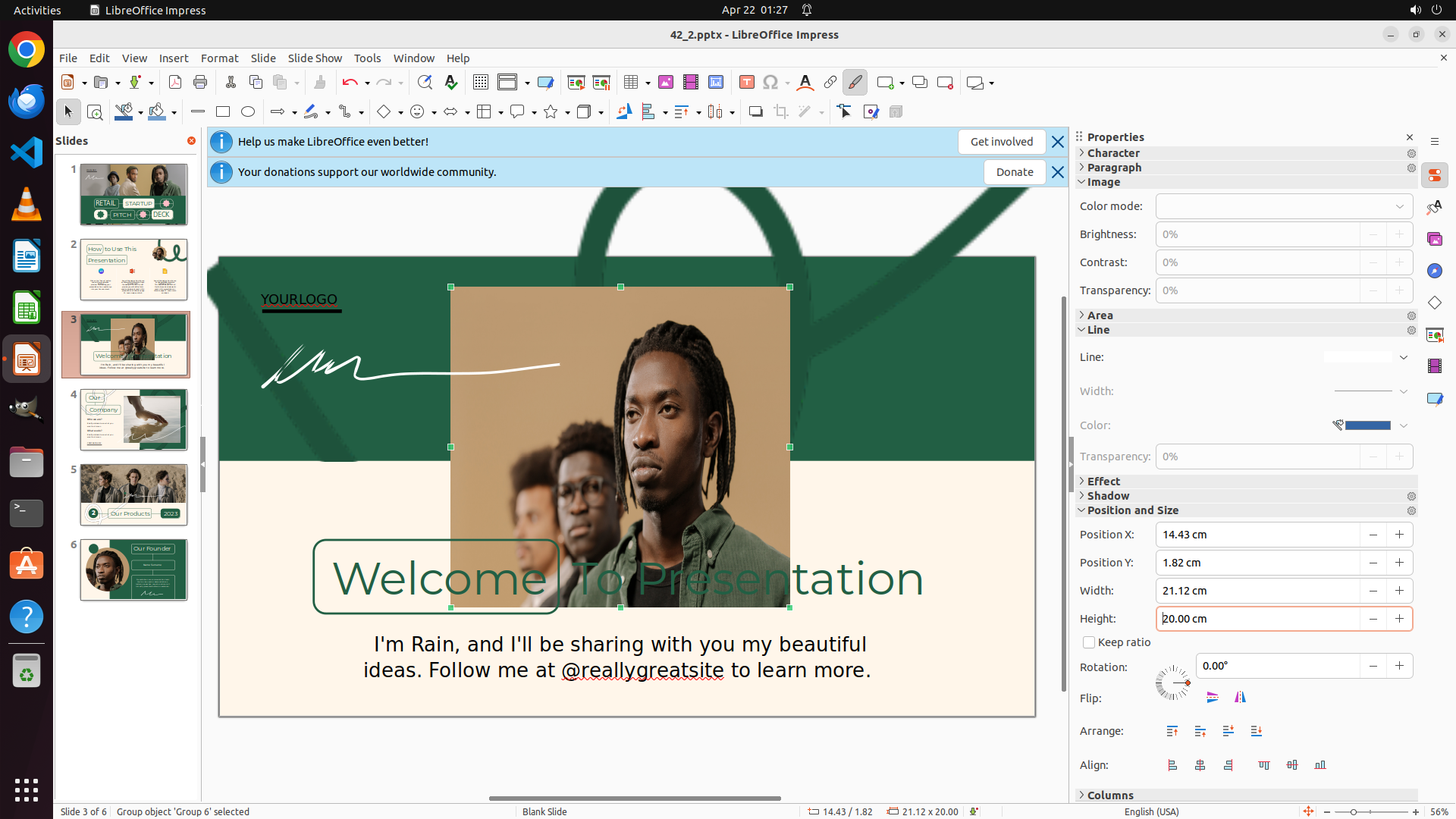Open the sidebar Gallery deck icon

(1434, 240)
